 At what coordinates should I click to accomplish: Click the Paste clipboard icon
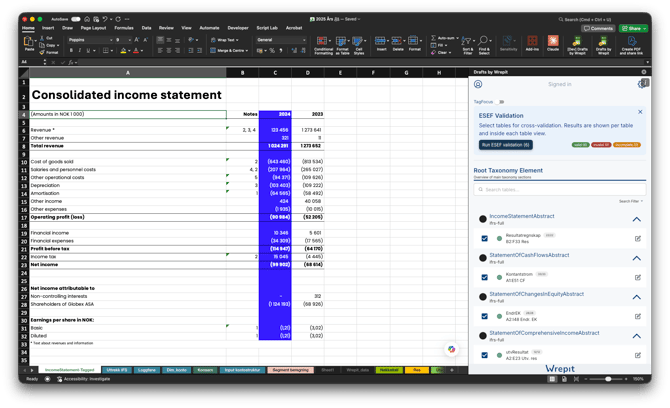point(29,43)
